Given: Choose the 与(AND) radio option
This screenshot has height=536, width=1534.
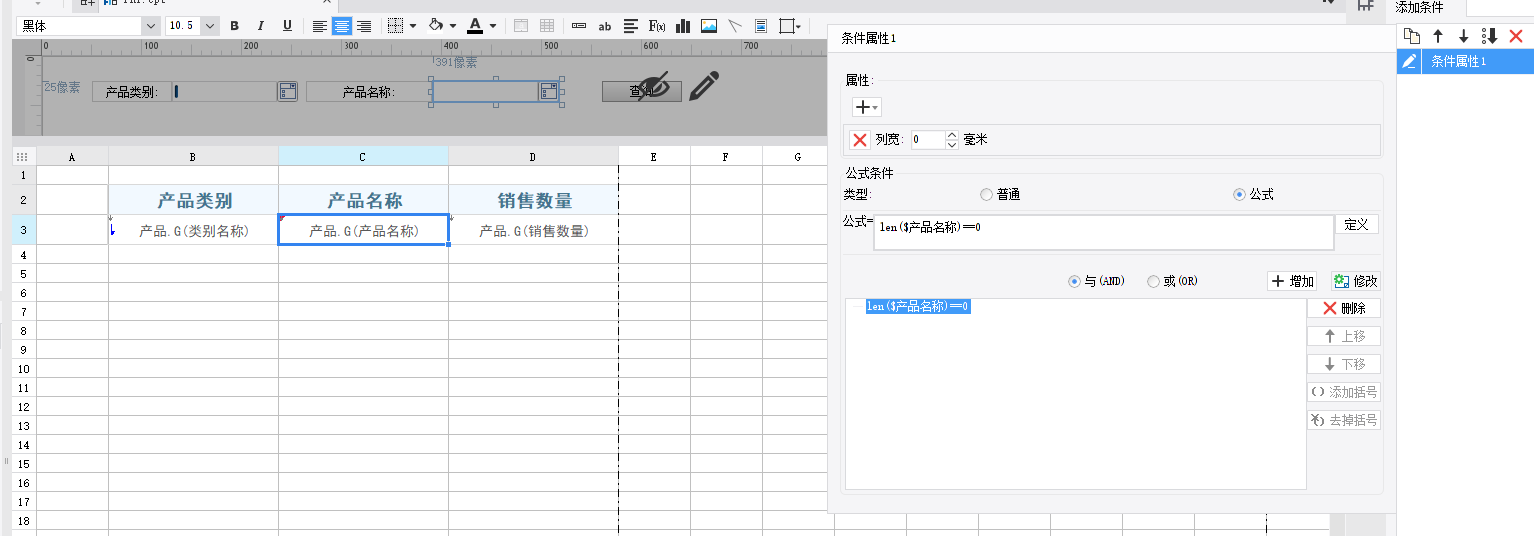Looking at the screenshot, I should (x=1075, y=282).
